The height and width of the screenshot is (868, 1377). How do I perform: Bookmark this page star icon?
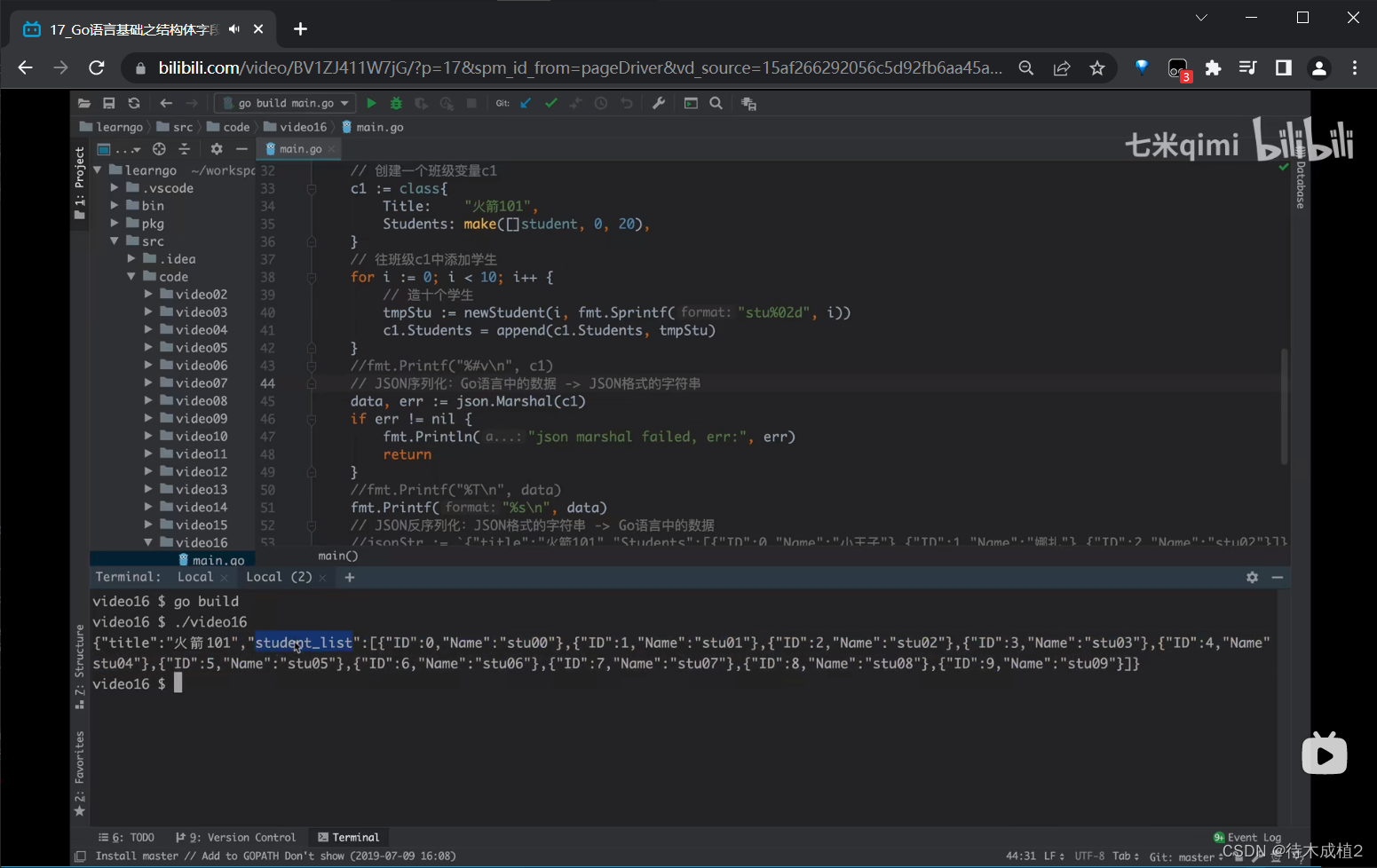click(x=1097, y=68)
